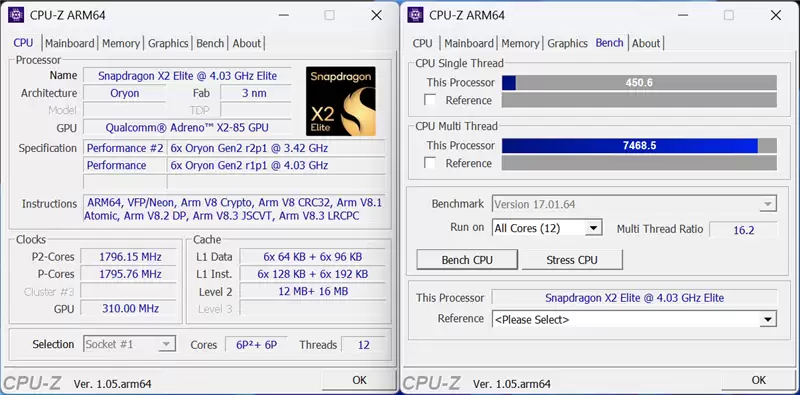The height and width of the screenshot is (395, 800).
Task: Click single thread score bar showing 450.6
Action: [639, 83]
